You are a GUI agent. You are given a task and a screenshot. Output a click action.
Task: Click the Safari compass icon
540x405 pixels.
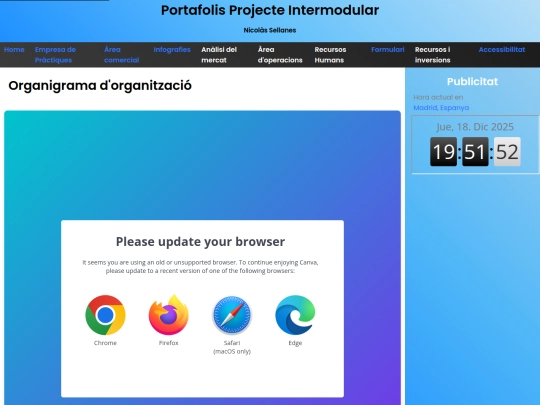click(x=232, y=315)
